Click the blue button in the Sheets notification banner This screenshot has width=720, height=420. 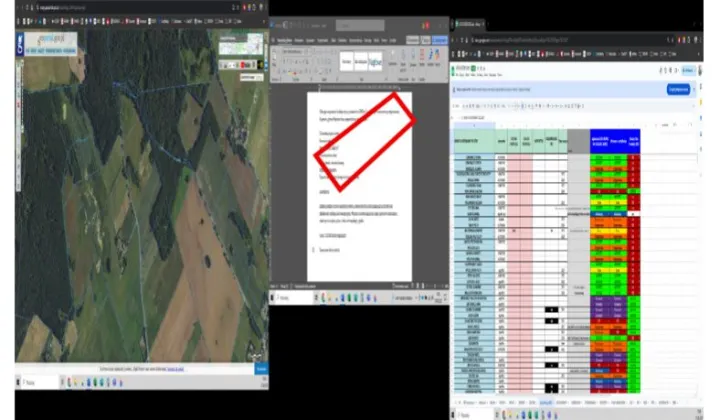[678, 90]
